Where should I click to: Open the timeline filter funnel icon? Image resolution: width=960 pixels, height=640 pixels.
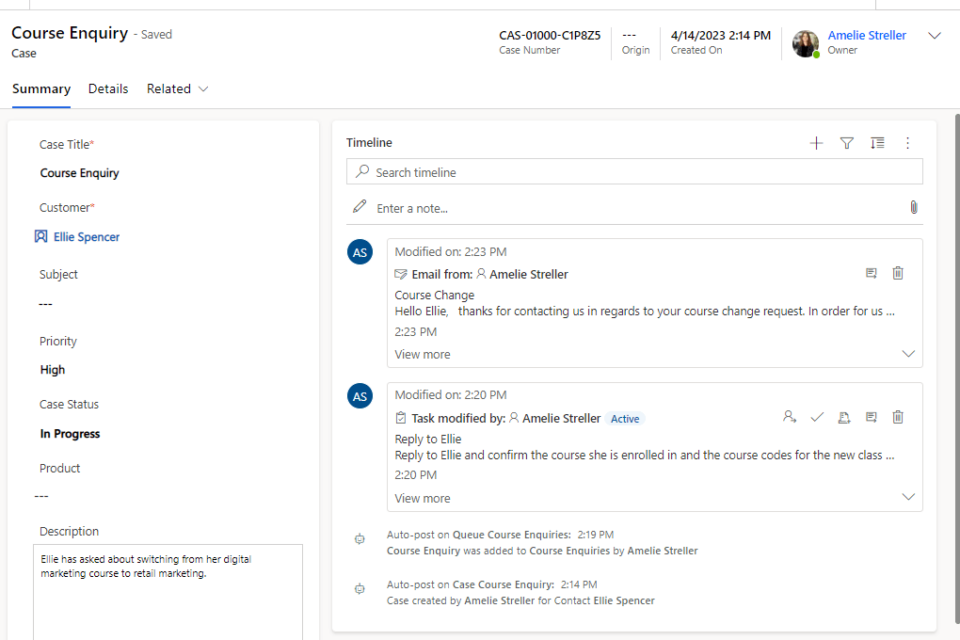847,143
